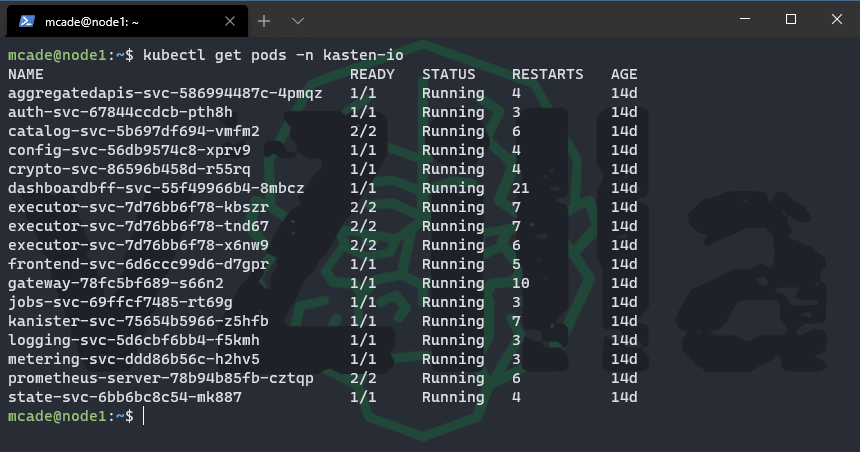The image size is (860, 452).
Task: Minimize the terminal window
Action: pos(745,19)
